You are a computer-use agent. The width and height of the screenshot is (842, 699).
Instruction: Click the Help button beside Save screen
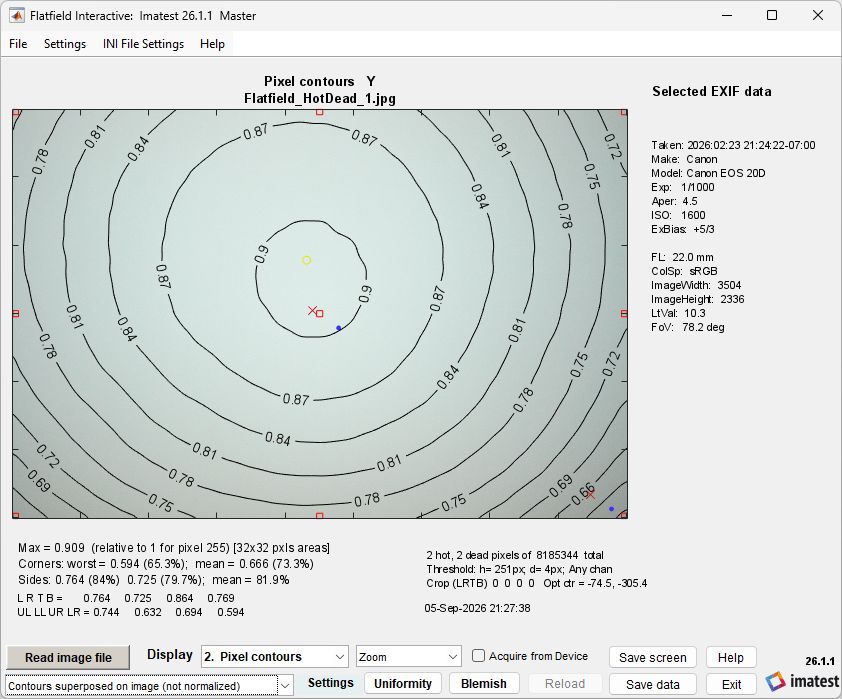(731, 657)
